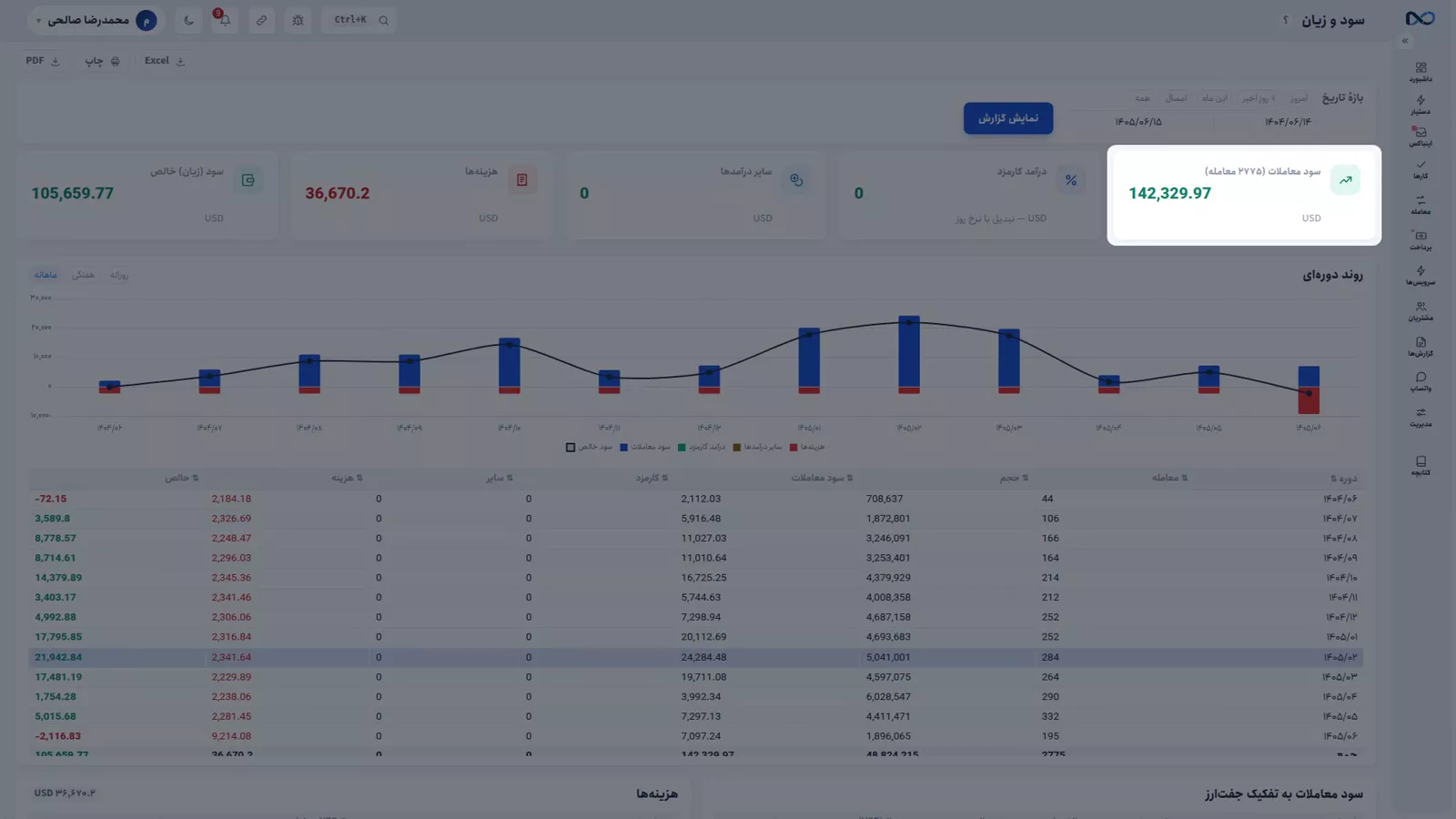Select the امسال this year range
The image size is (1456, 819).
(x=1176, y=98)
